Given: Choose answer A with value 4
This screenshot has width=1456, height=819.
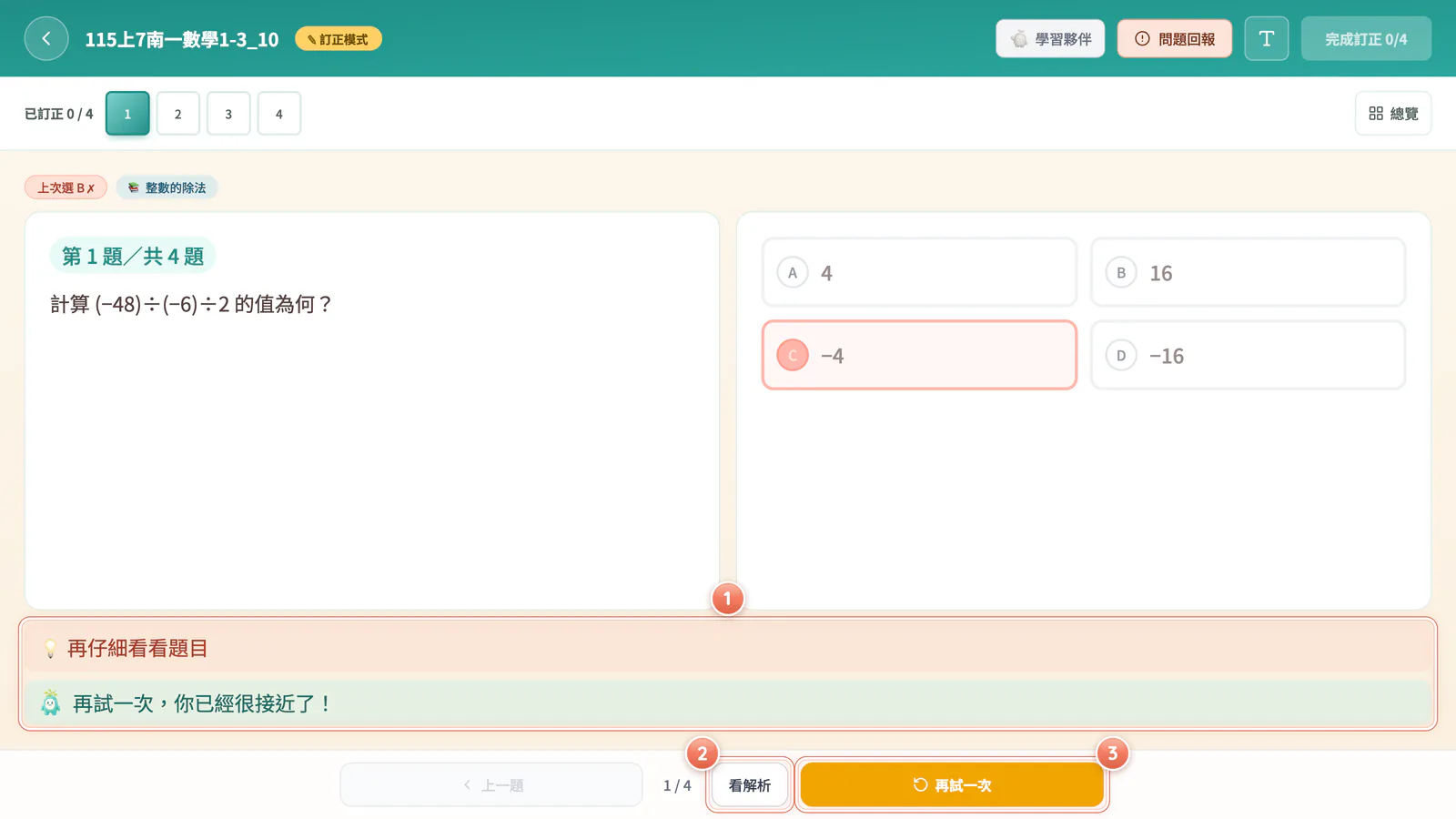Looking at the screenshot, I should tap(919, 273).
